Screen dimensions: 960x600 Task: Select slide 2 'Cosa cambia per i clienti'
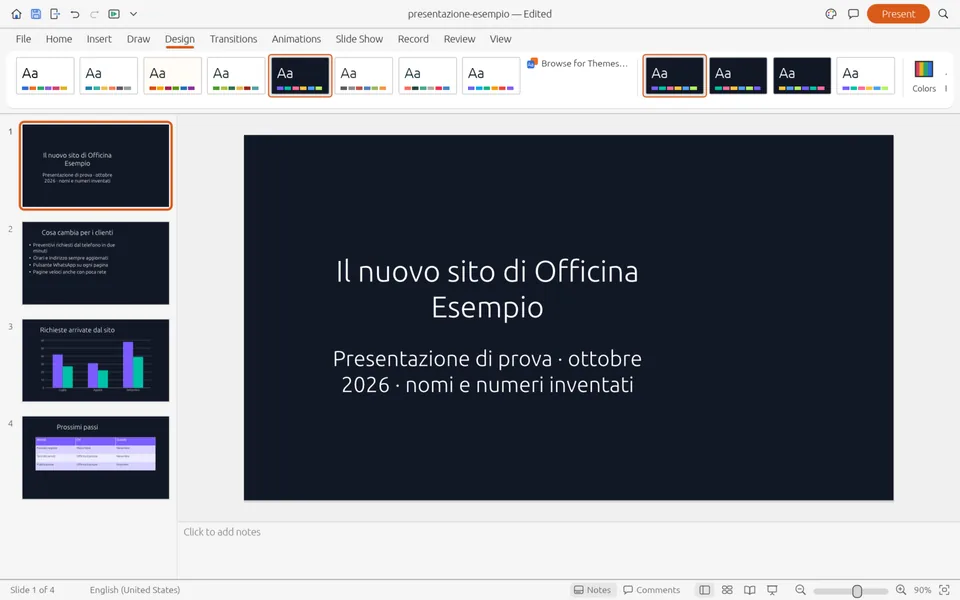pyautogui.click(x=96, y=263)
